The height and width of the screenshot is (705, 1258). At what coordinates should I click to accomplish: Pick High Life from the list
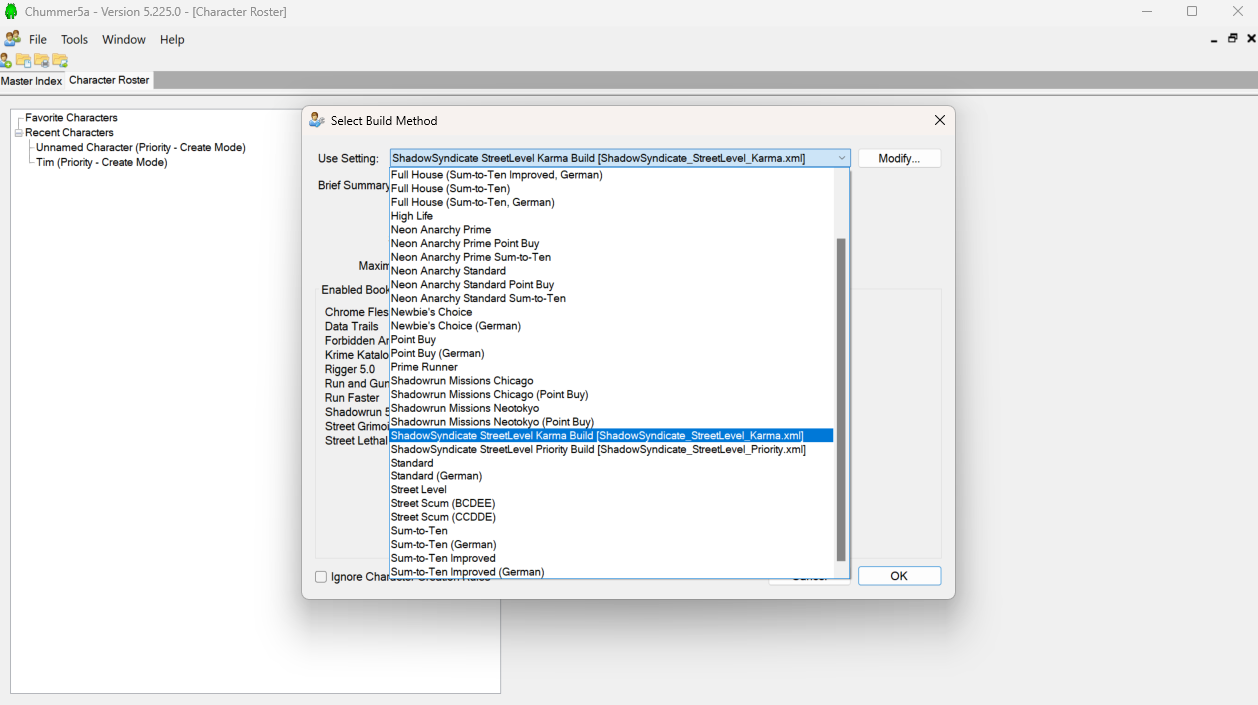pyautogui.click(x=611, y=216)
